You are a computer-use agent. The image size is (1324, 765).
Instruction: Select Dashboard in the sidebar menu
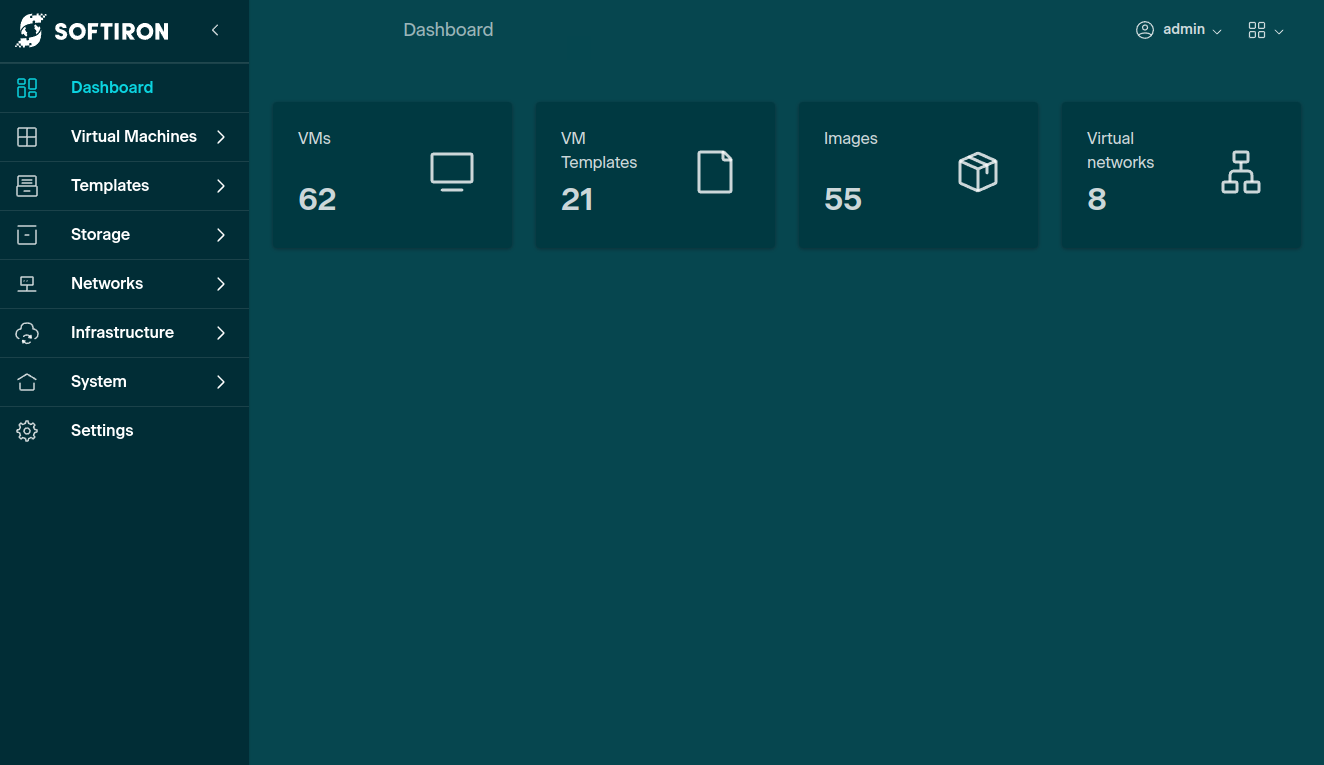(112, 88)
